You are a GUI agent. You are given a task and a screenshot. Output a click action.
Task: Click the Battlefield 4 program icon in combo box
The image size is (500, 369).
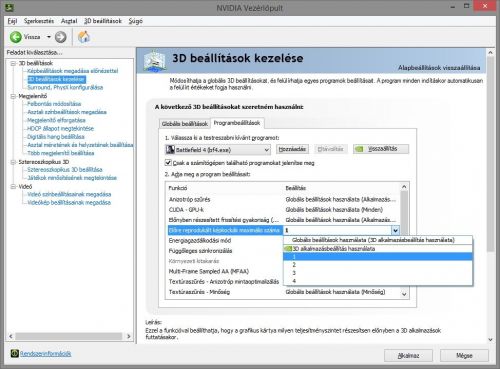[x=170, y=149]
